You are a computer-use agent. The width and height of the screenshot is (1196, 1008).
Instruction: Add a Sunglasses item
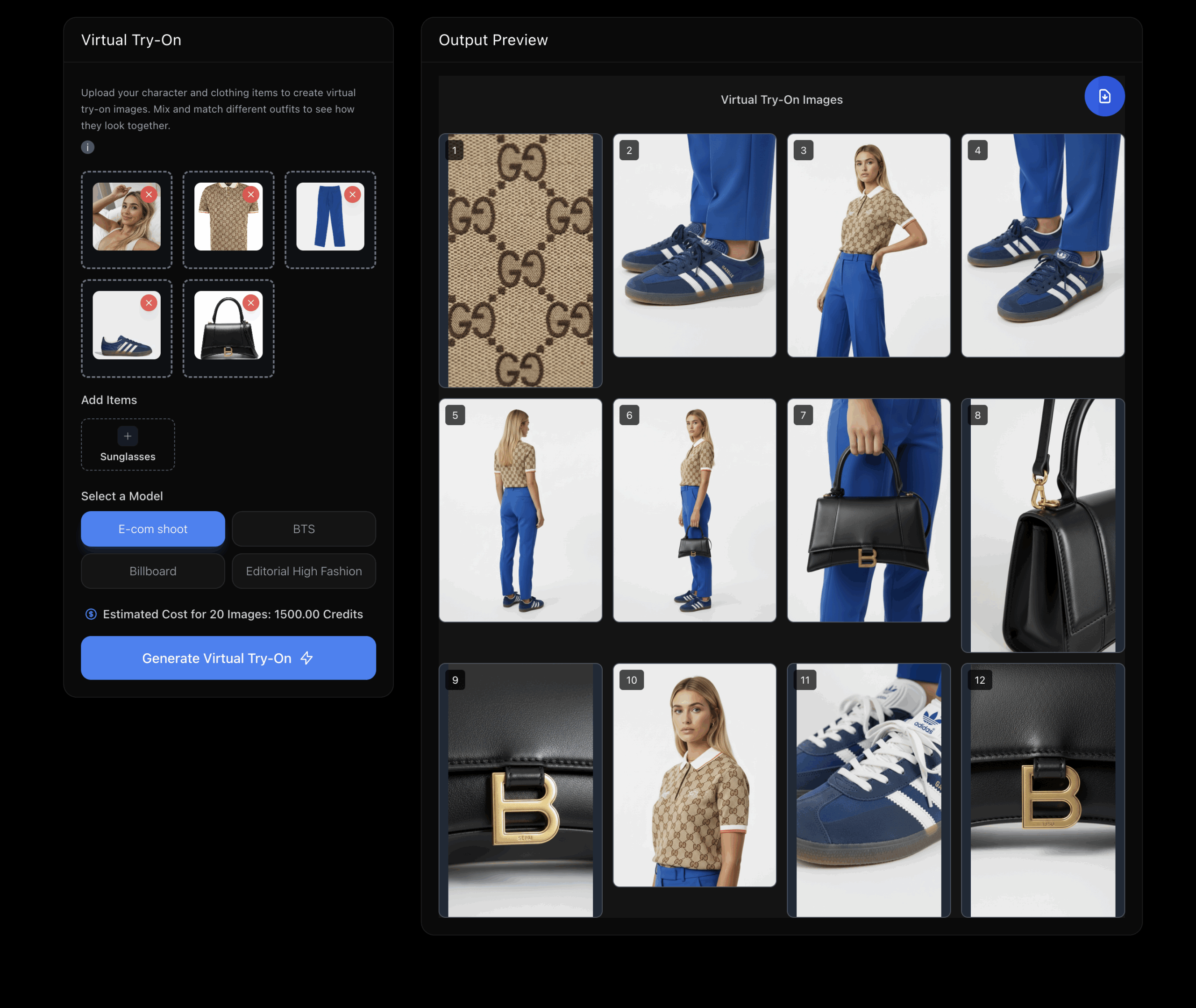pyautogui.click(x=128, y=444)
